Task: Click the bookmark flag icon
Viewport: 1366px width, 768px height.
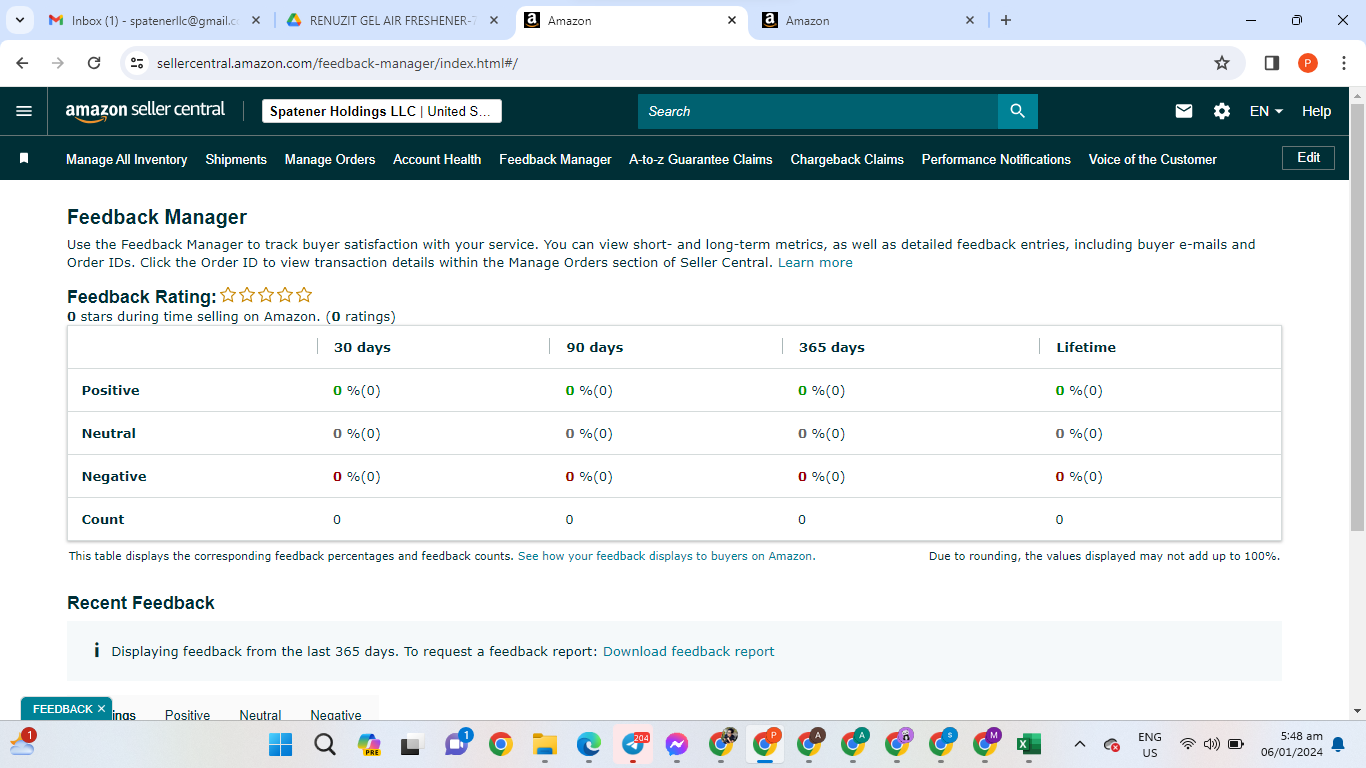Action: point(24,159)
